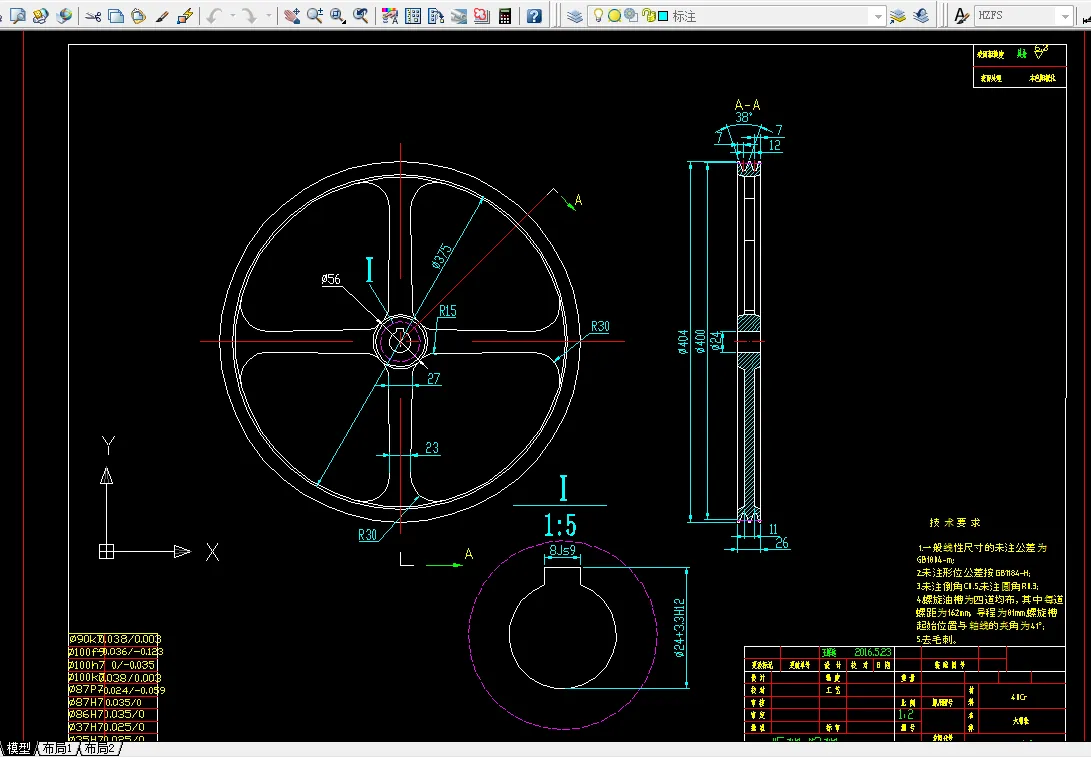Image resolution: width=1091 pixels, height=757 pixels.
Task: Select the Match Properties paintbrush tool
Action: pyautogui.click(x=162, y=15)
